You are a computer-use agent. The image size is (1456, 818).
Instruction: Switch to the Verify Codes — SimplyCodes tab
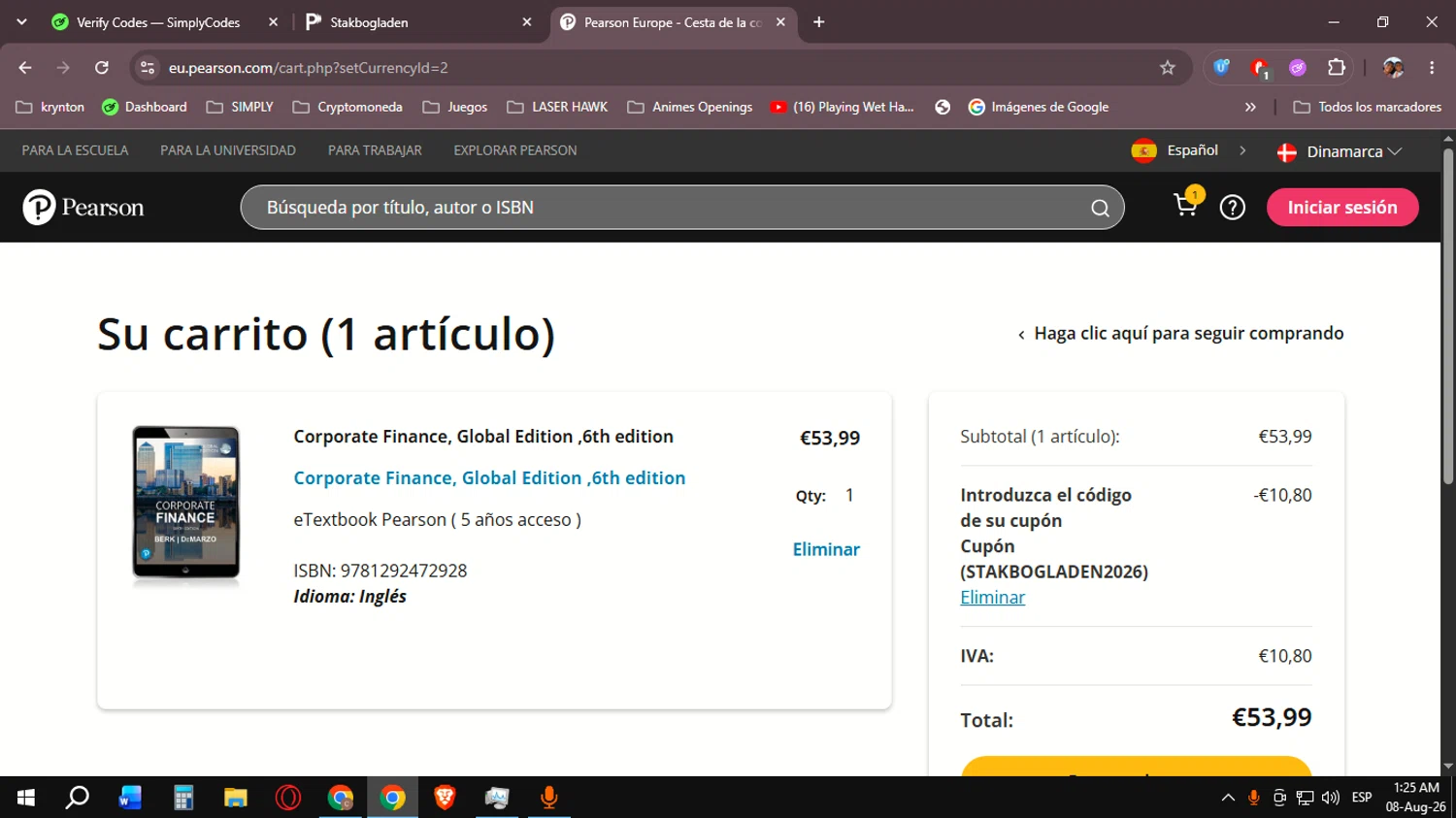pos(158,22)
